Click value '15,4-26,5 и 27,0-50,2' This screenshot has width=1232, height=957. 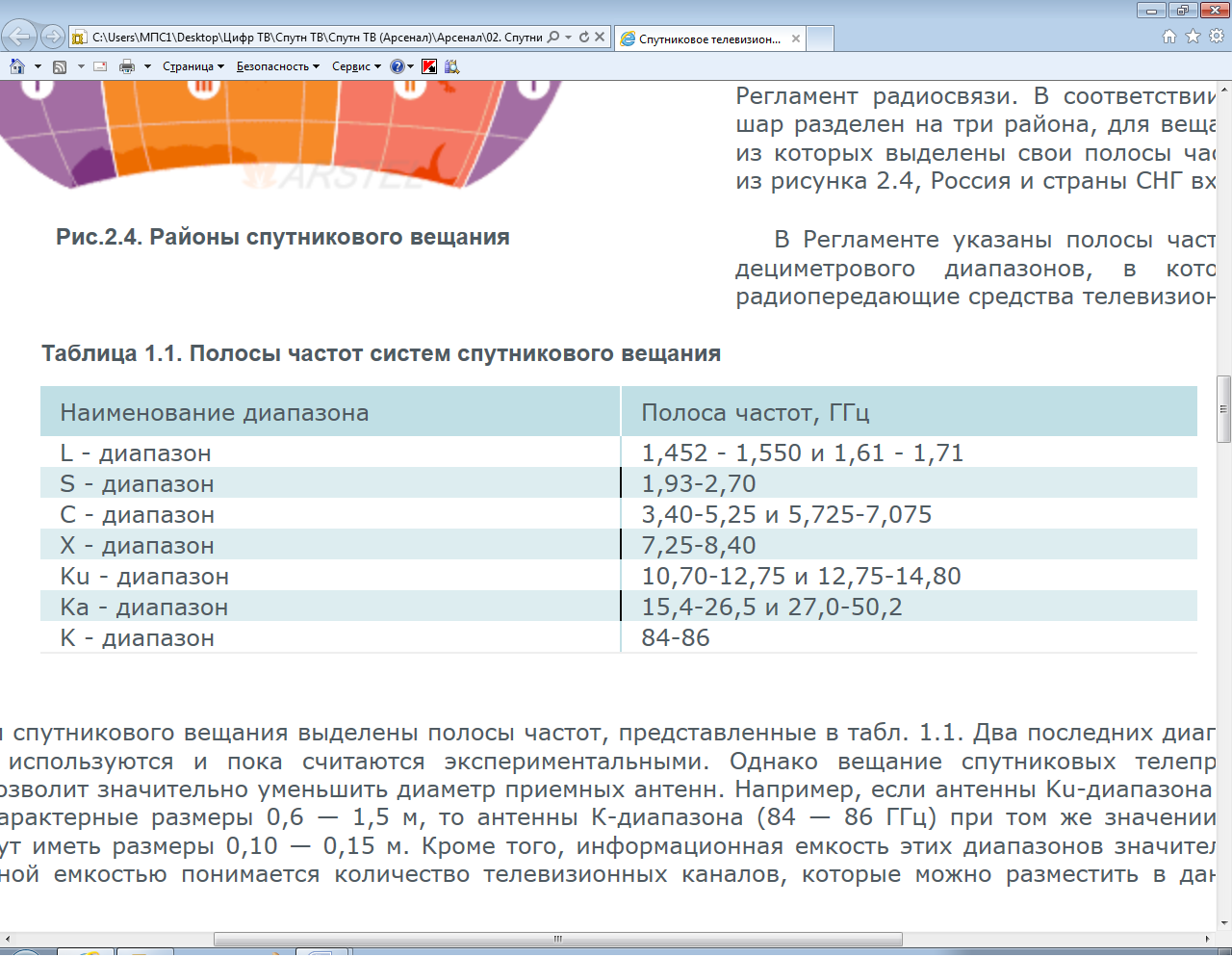[772, 608]
